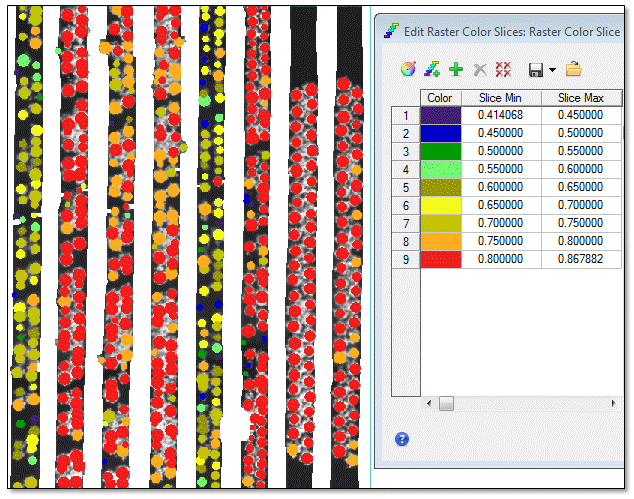Edit Slice Max value 0.650000 in row 5
Screen dimensions: 634x499
pyautogui.click(x=581, y=187)
